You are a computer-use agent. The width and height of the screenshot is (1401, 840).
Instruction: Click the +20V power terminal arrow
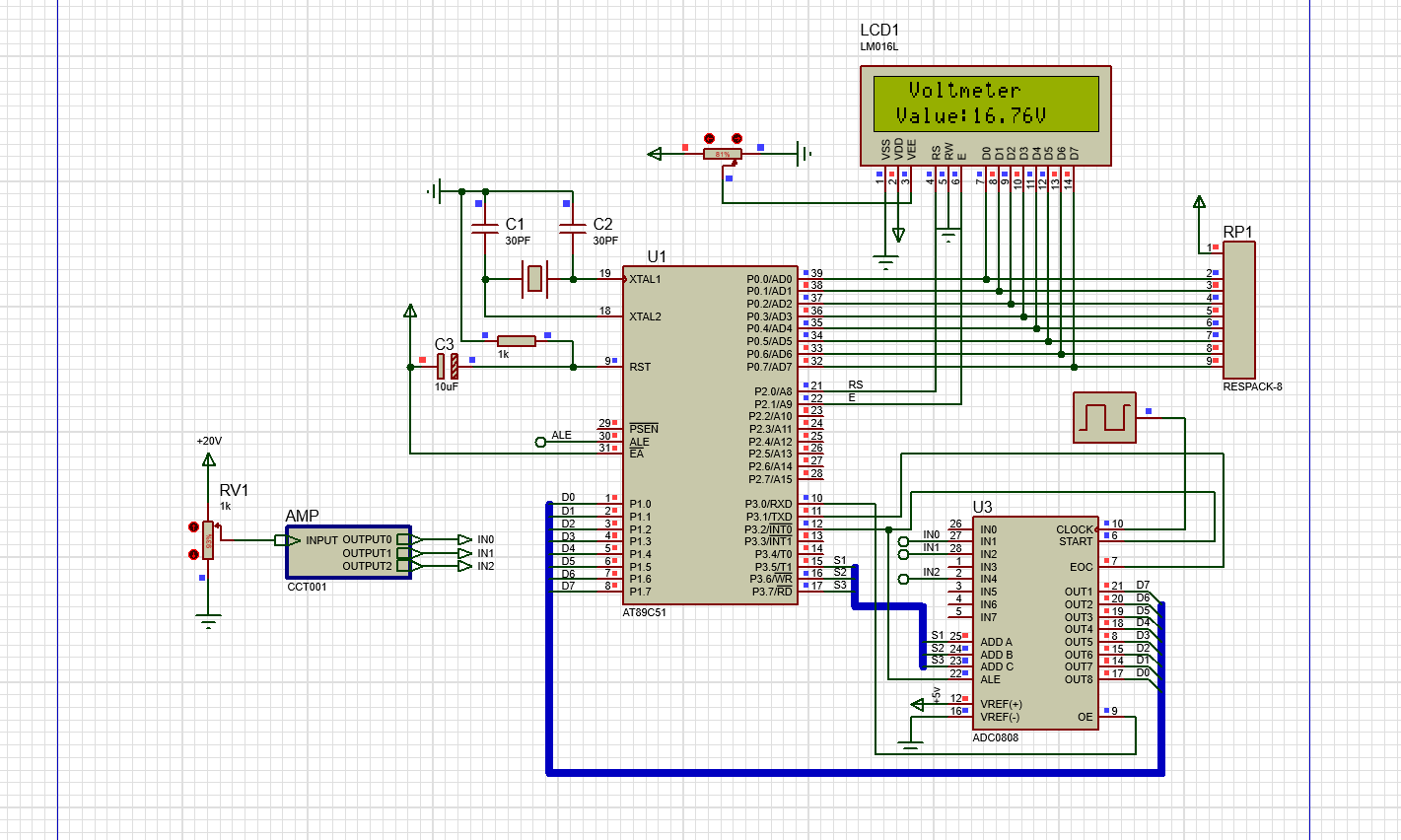[208, 459]
